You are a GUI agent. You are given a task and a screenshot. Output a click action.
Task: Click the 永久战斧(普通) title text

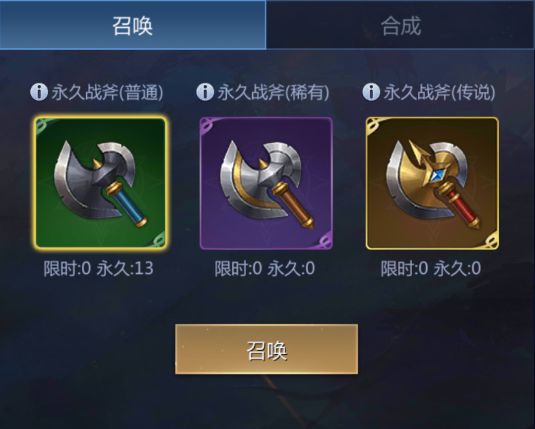click(x=107, y=92)
